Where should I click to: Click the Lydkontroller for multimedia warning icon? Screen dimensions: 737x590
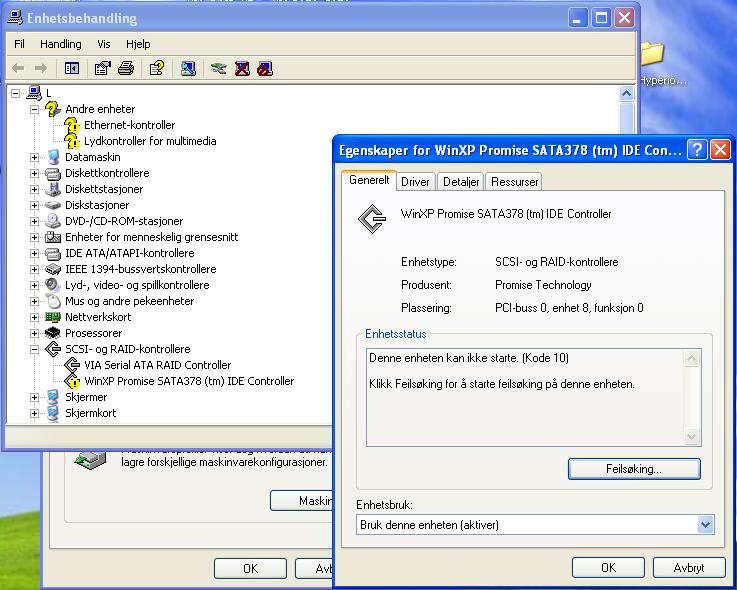coord(71,141)
